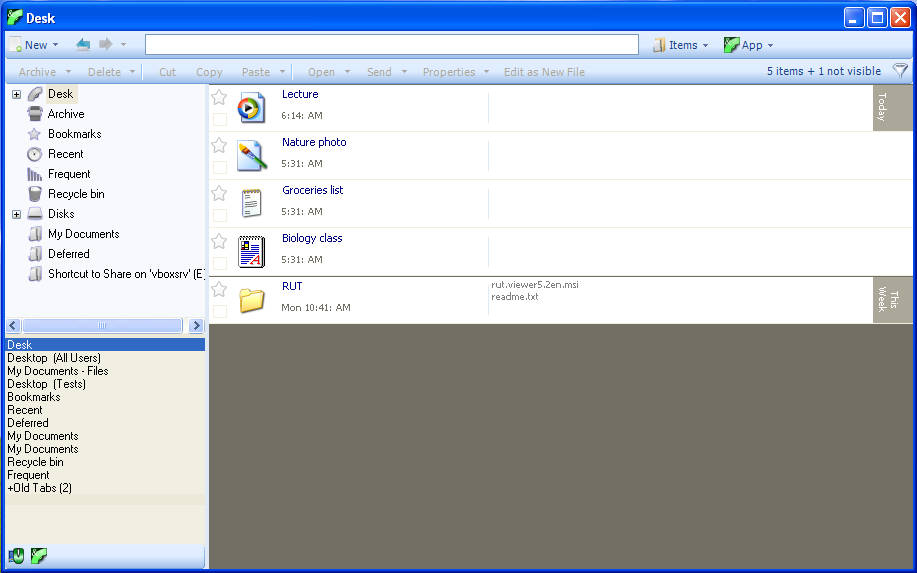Click the Bookmarks star icon in the sidebar

(x=35, y=134)
